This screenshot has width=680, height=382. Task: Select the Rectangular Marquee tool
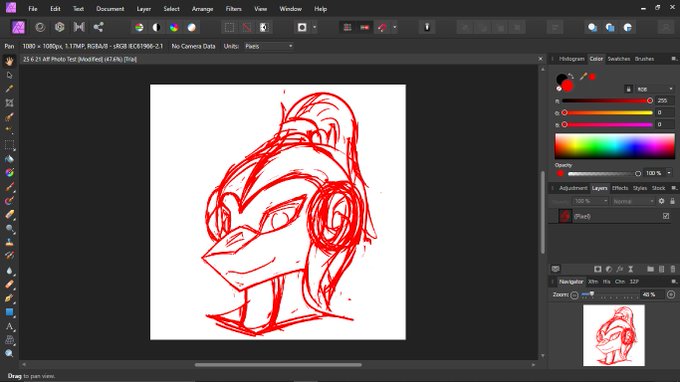(9, 145)
